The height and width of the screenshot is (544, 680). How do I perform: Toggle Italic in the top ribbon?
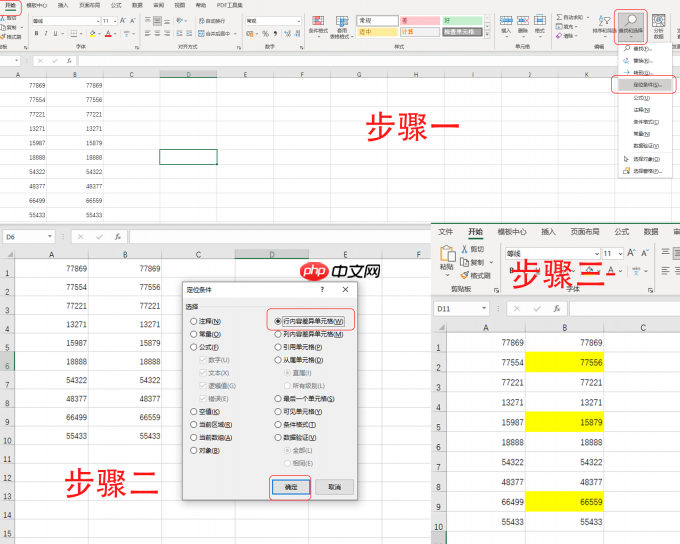[x=46, y=33]
